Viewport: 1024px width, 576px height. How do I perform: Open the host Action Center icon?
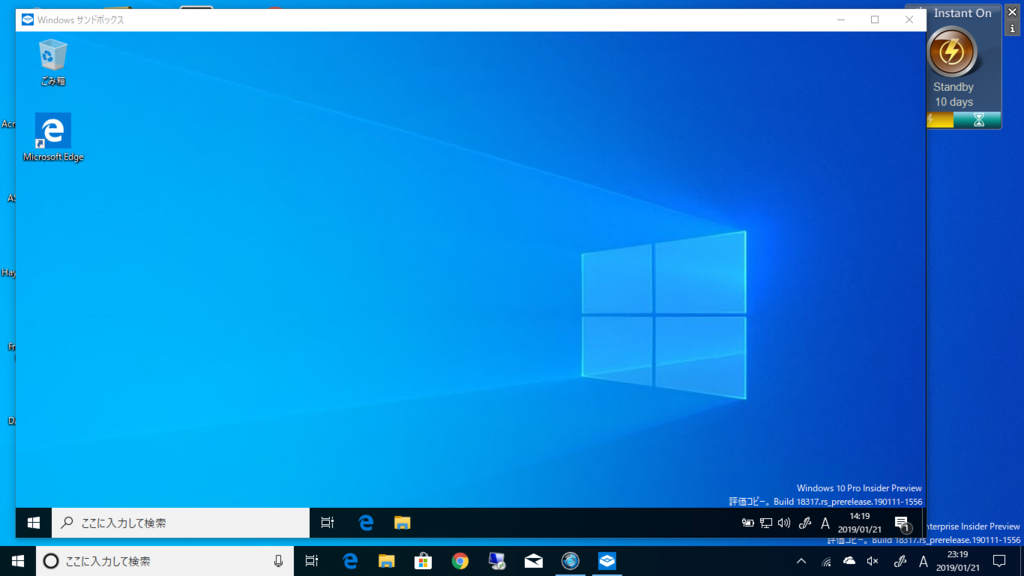[x=999, y=561]
